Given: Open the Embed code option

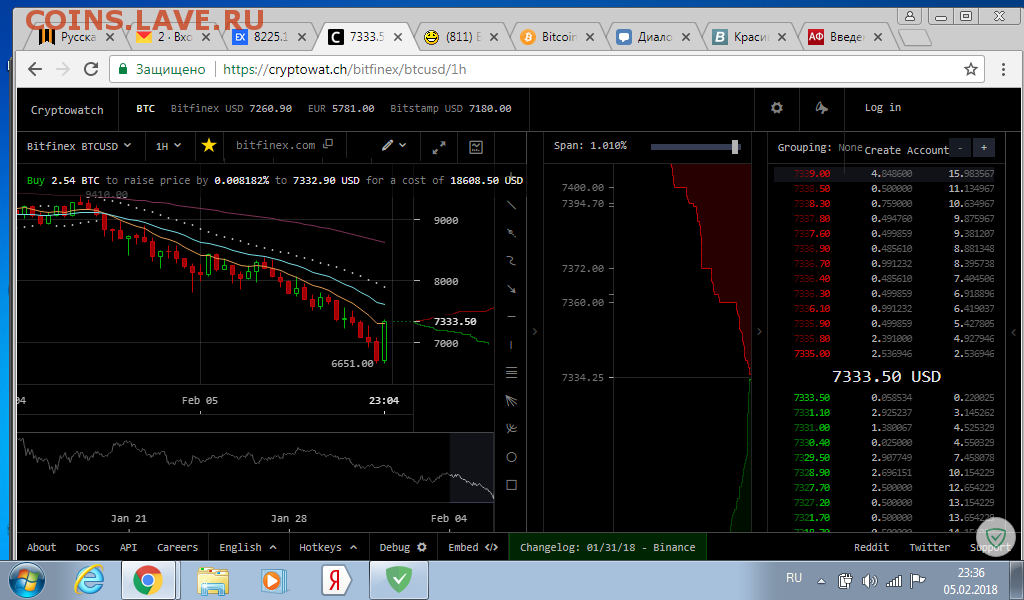Looking at the screenshot, I should click(x=473, y=547).
